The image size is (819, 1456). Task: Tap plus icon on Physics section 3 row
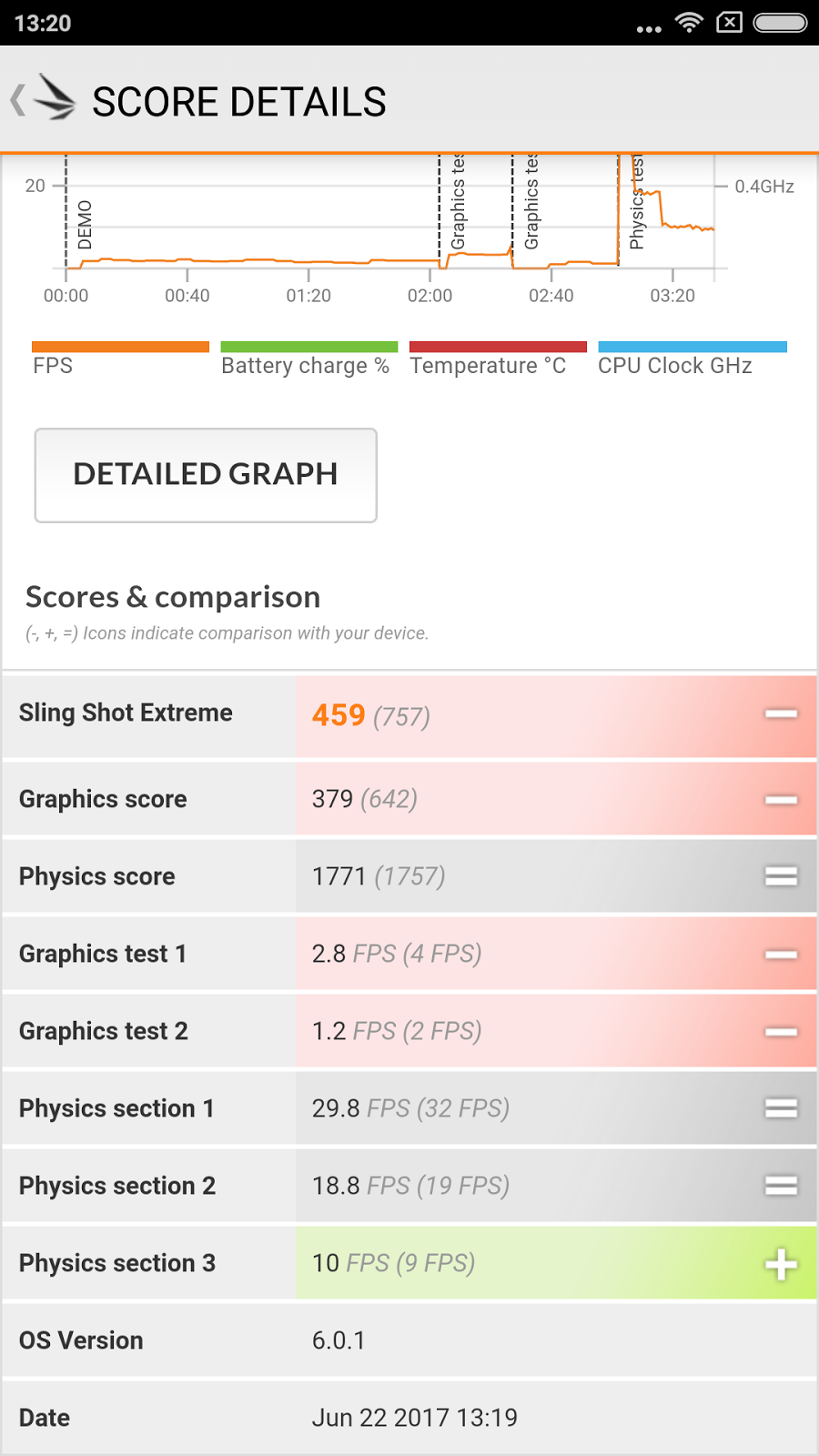point(781,1264)
